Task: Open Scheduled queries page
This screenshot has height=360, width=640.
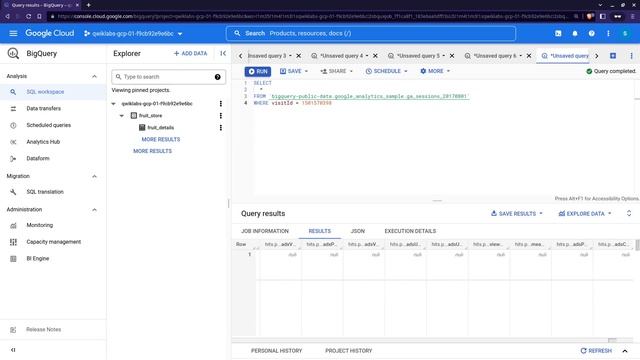Action: 53,125
